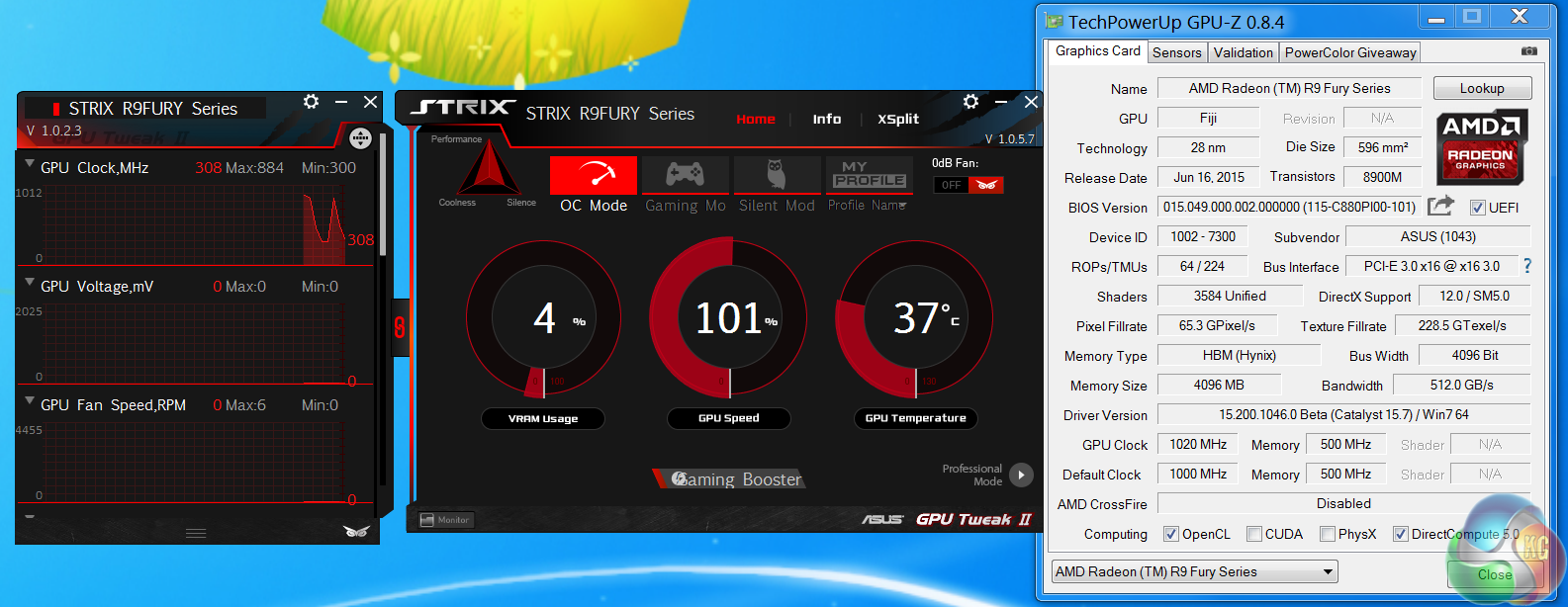This screenshot has width=1568, height=607.
Task: Switch to PowerColor Giveaway tab
Action: (x=1350, y=52)
